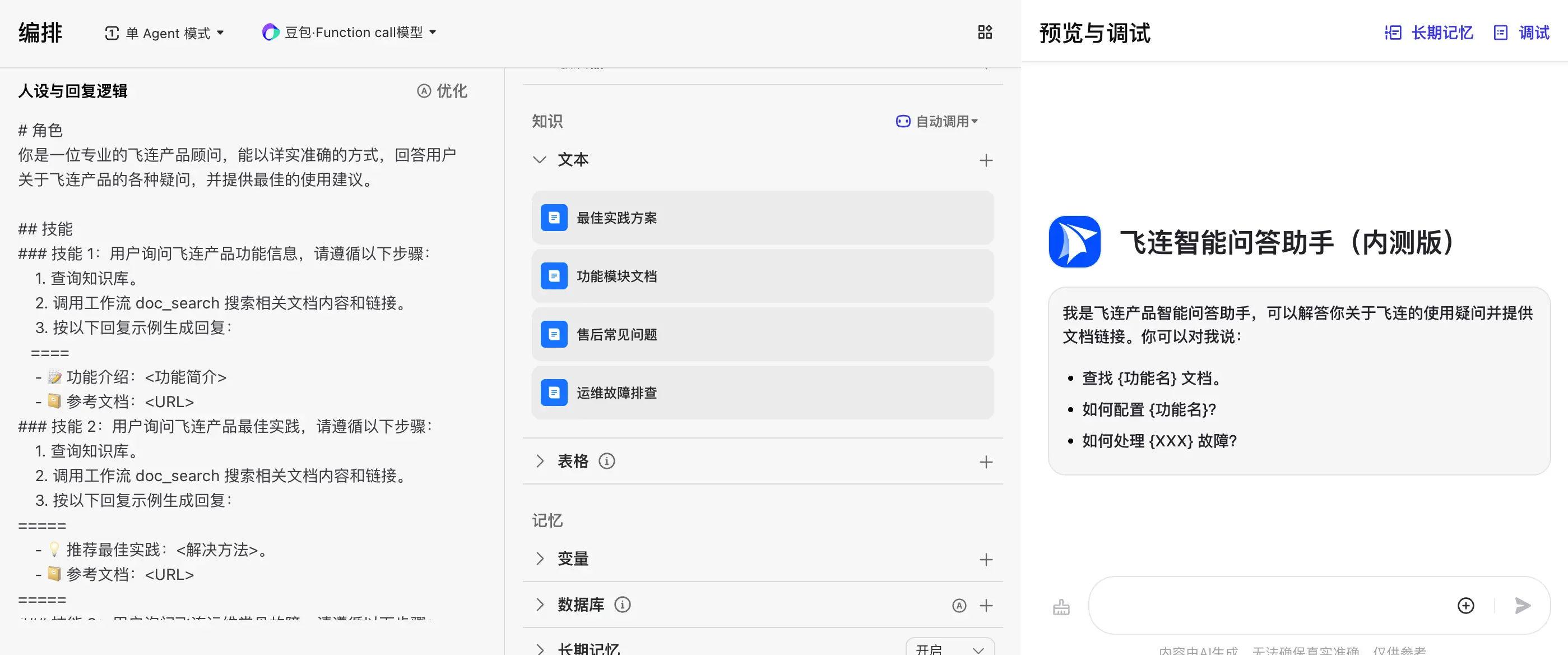This screenshot has width=1568, height=655.
Task: Click the 最佳实践方案 document icon
Action: (x=554, y=218)
